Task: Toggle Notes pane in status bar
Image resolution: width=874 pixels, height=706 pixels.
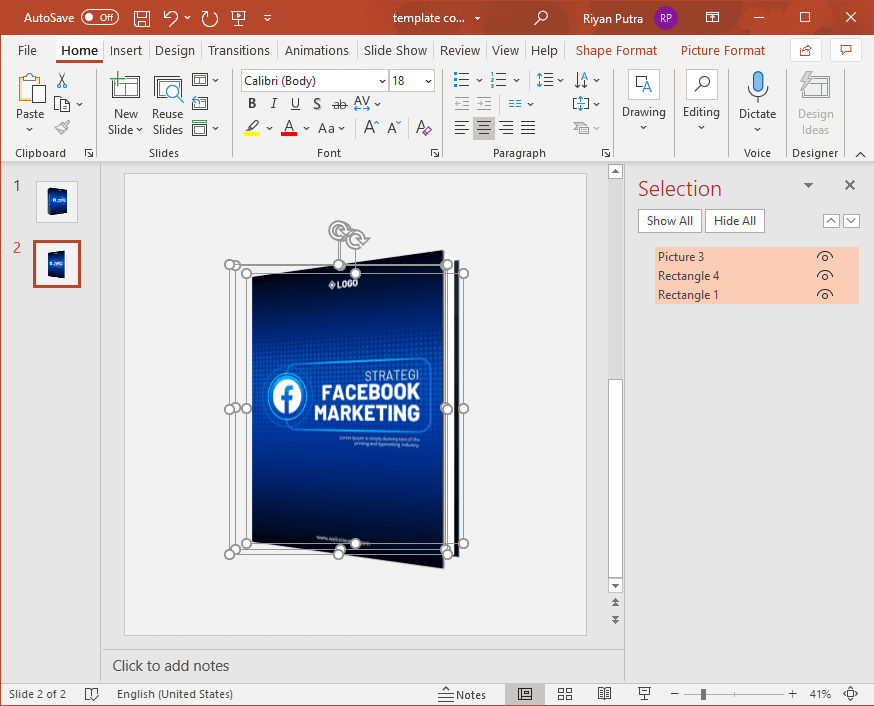Action: point(462,694)
